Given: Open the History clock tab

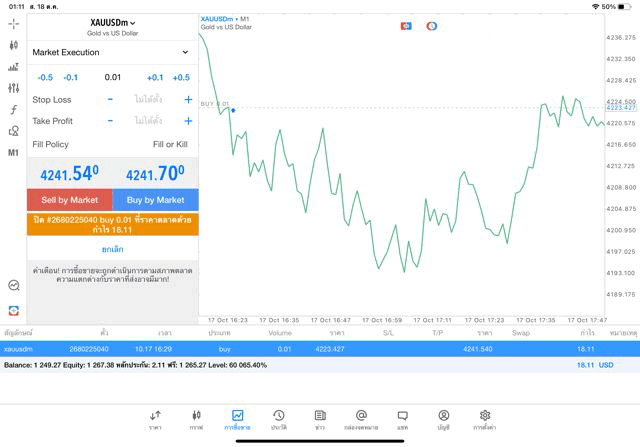Looking at the screenshot, I should 279,419.
